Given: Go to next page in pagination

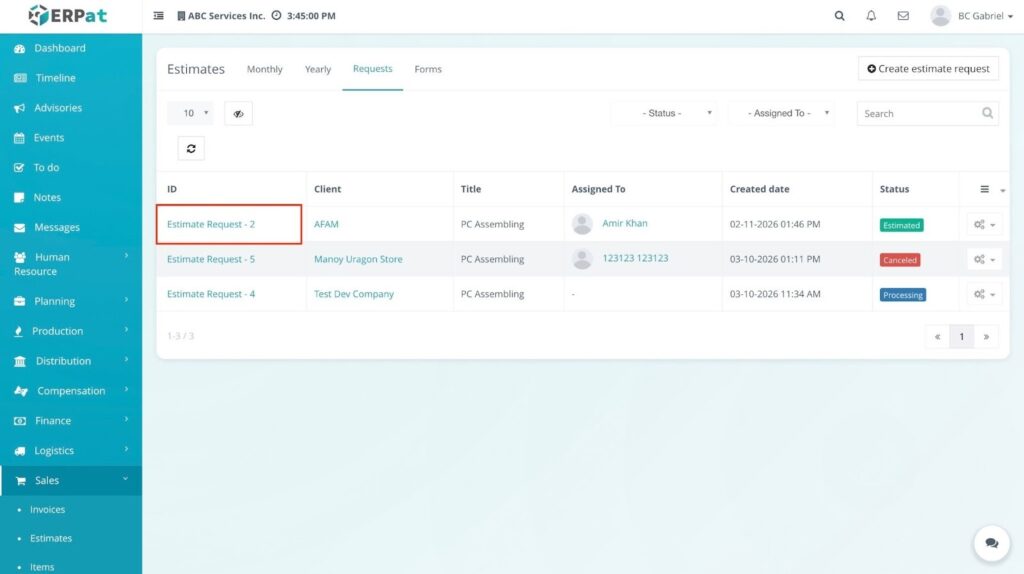Looking at the screenshot, I should 986,337.
